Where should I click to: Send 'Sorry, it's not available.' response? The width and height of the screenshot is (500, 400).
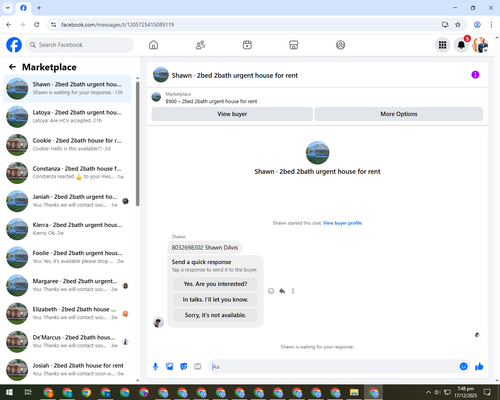(x=215, y=315)
